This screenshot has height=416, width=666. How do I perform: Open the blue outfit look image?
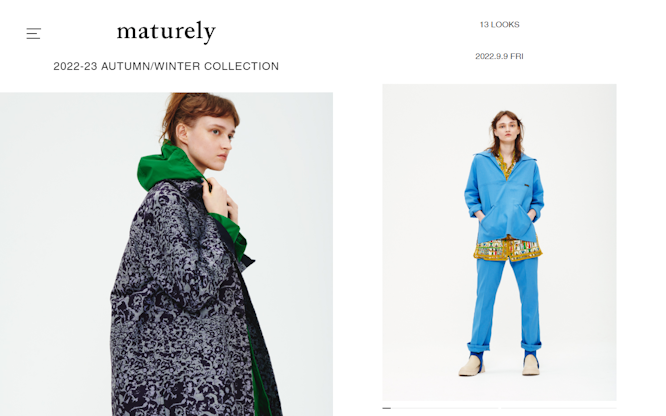(x=499, y=242)
